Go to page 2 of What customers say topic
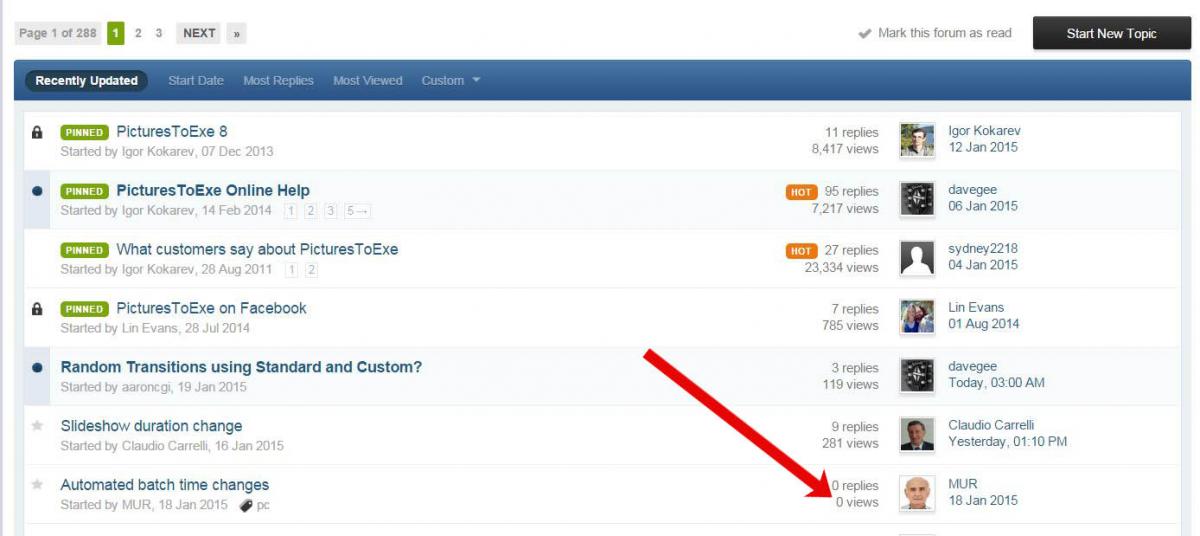Screen dimensions: 1200x536 (311, 270)
